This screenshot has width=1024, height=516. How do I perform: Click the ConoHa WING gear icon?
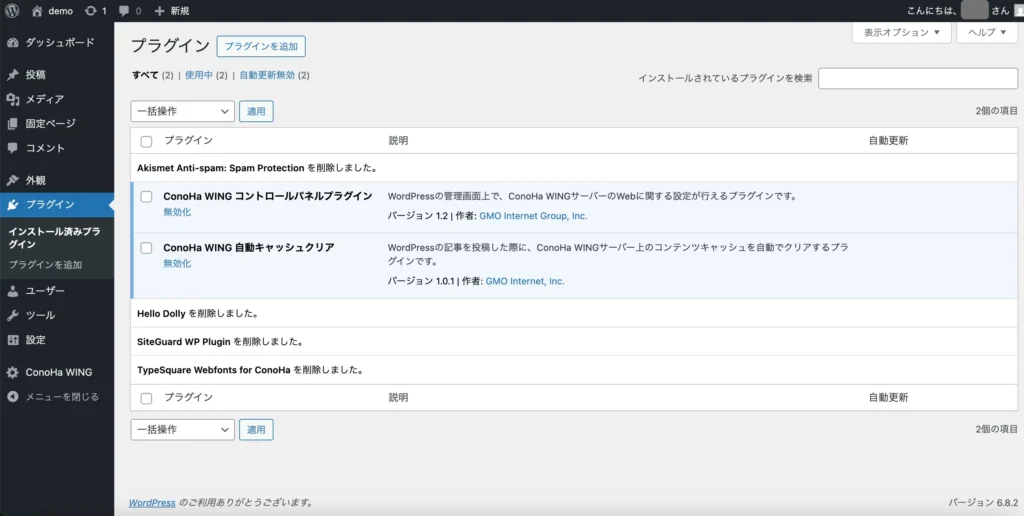pyautogui.click(x=12, y=372)
